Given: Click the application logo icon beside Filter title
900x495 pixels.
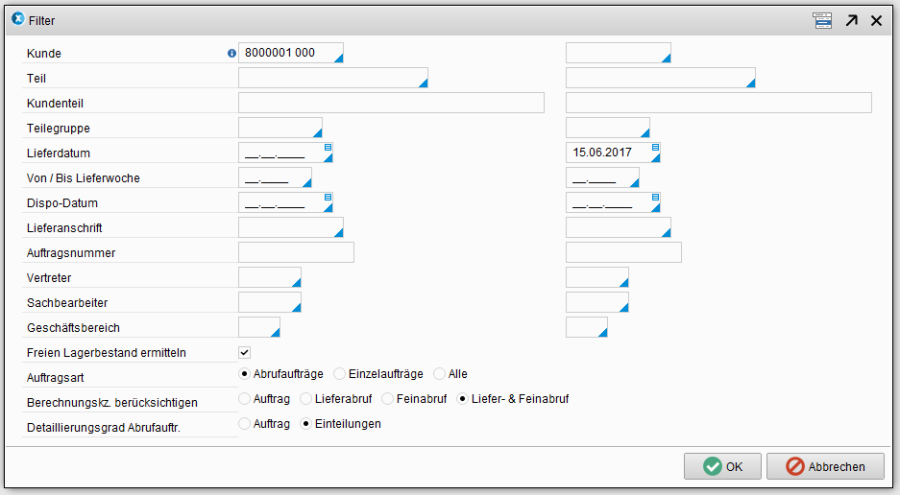Looking at the screenshot, I should (x=17, y=19).
